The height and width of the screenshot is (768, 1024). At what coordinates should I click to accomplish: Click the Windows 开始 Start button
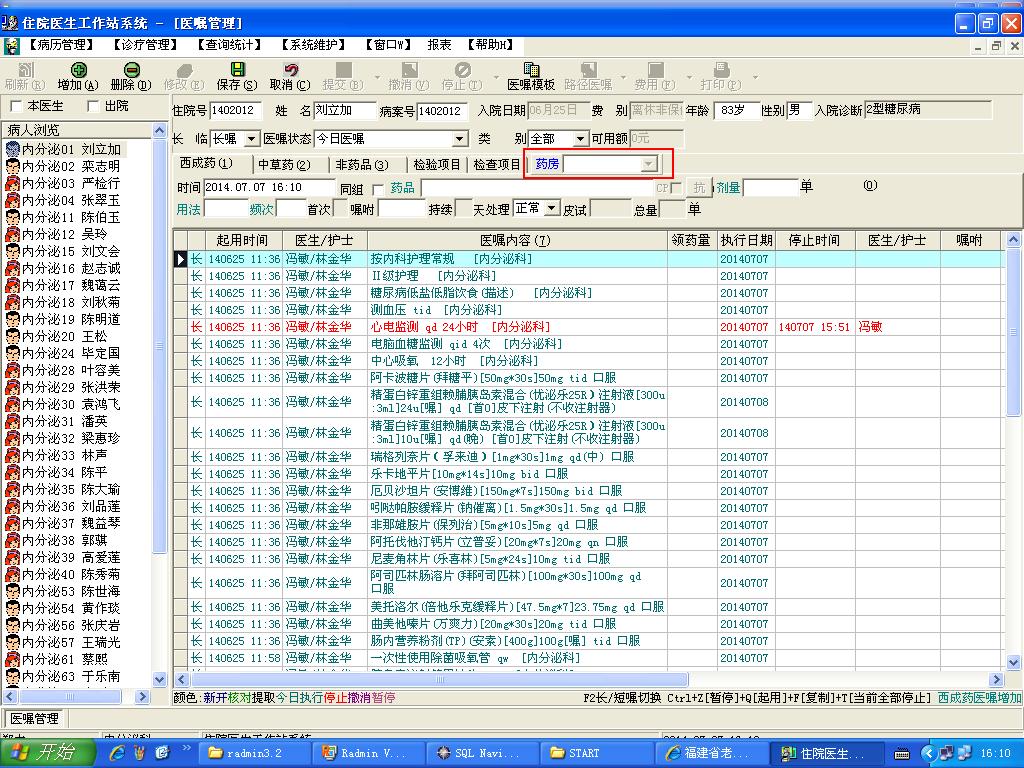point(47,753)
